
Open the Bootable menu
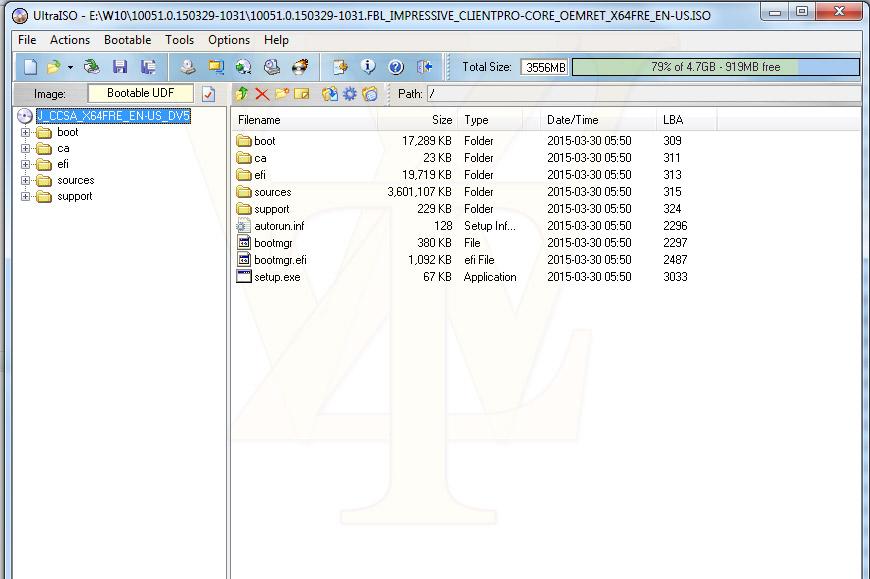point(128,40)
